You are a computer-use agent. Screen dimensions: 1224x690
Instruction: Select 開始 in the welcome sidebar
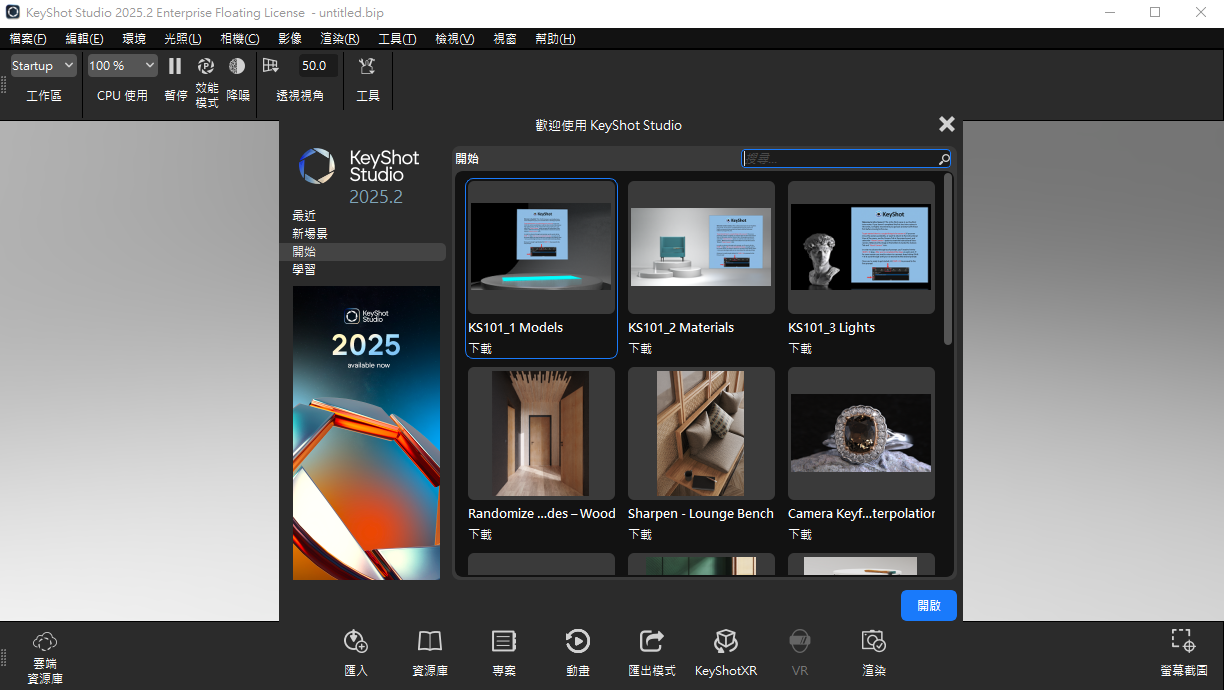coord(363,252)
